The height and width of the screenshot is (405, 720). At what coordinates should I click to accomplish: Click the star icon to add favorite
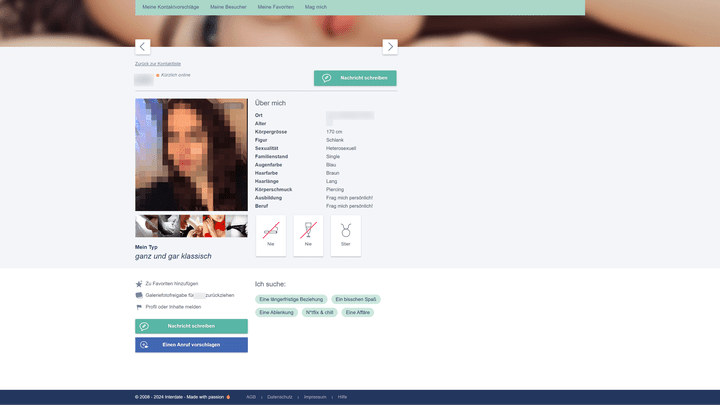pyautogui.click(x=139, y=284)
